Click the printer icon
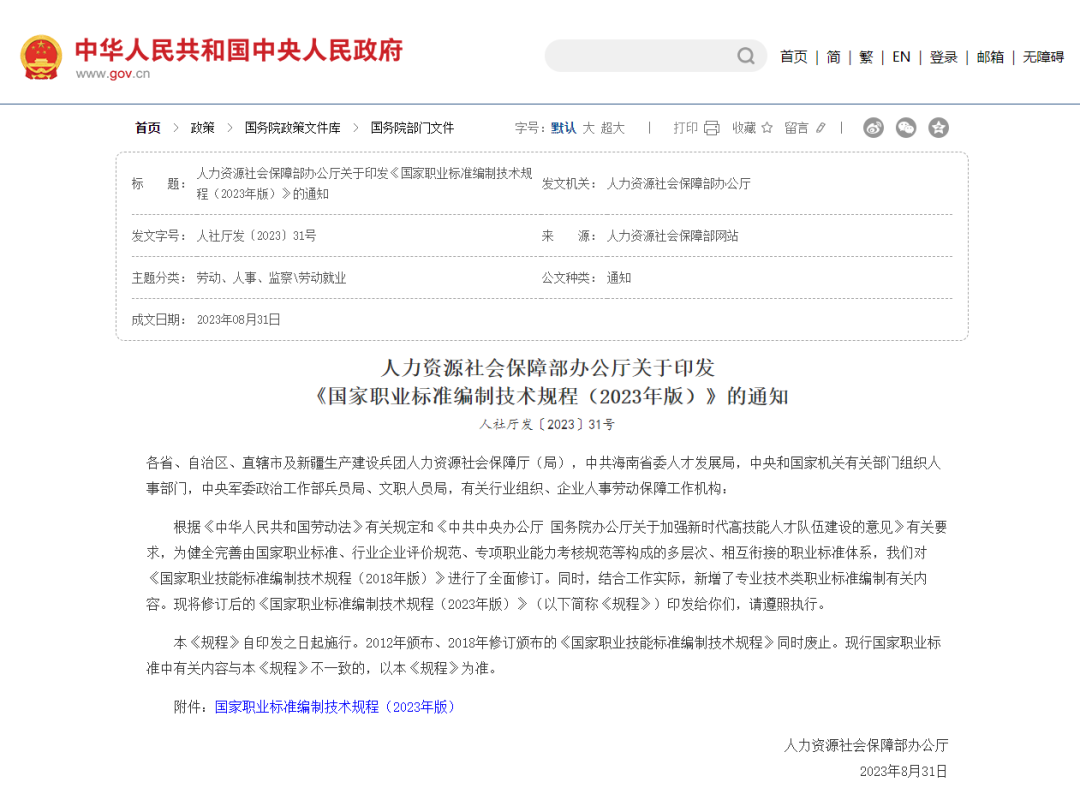The image size is (1080, 788). pyautogui.click(x=712, y=128)
